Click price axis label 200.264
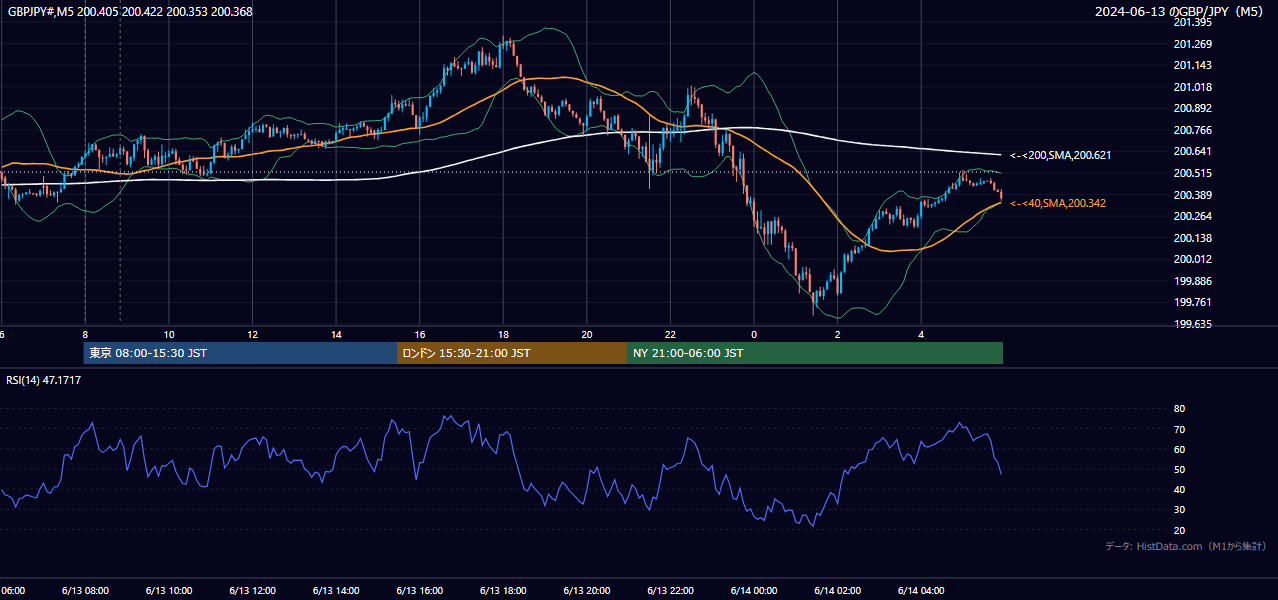 [x=1193, y=216]
